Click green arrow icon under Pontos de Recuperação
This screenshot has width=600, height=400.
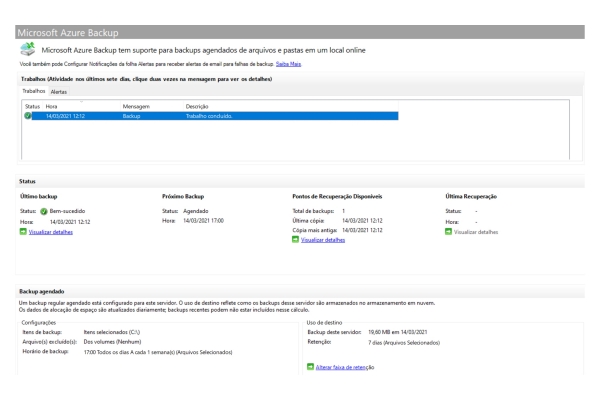295,240
